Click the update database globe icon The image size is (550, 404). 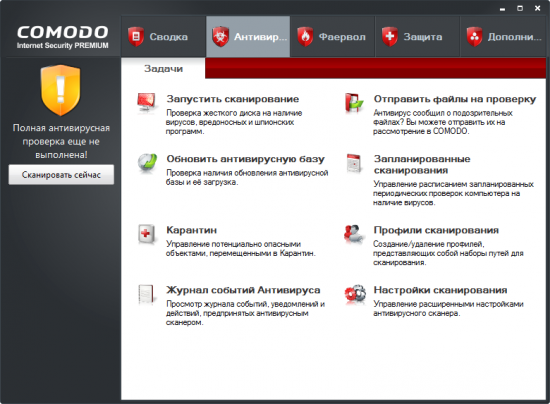click(147, 163)
